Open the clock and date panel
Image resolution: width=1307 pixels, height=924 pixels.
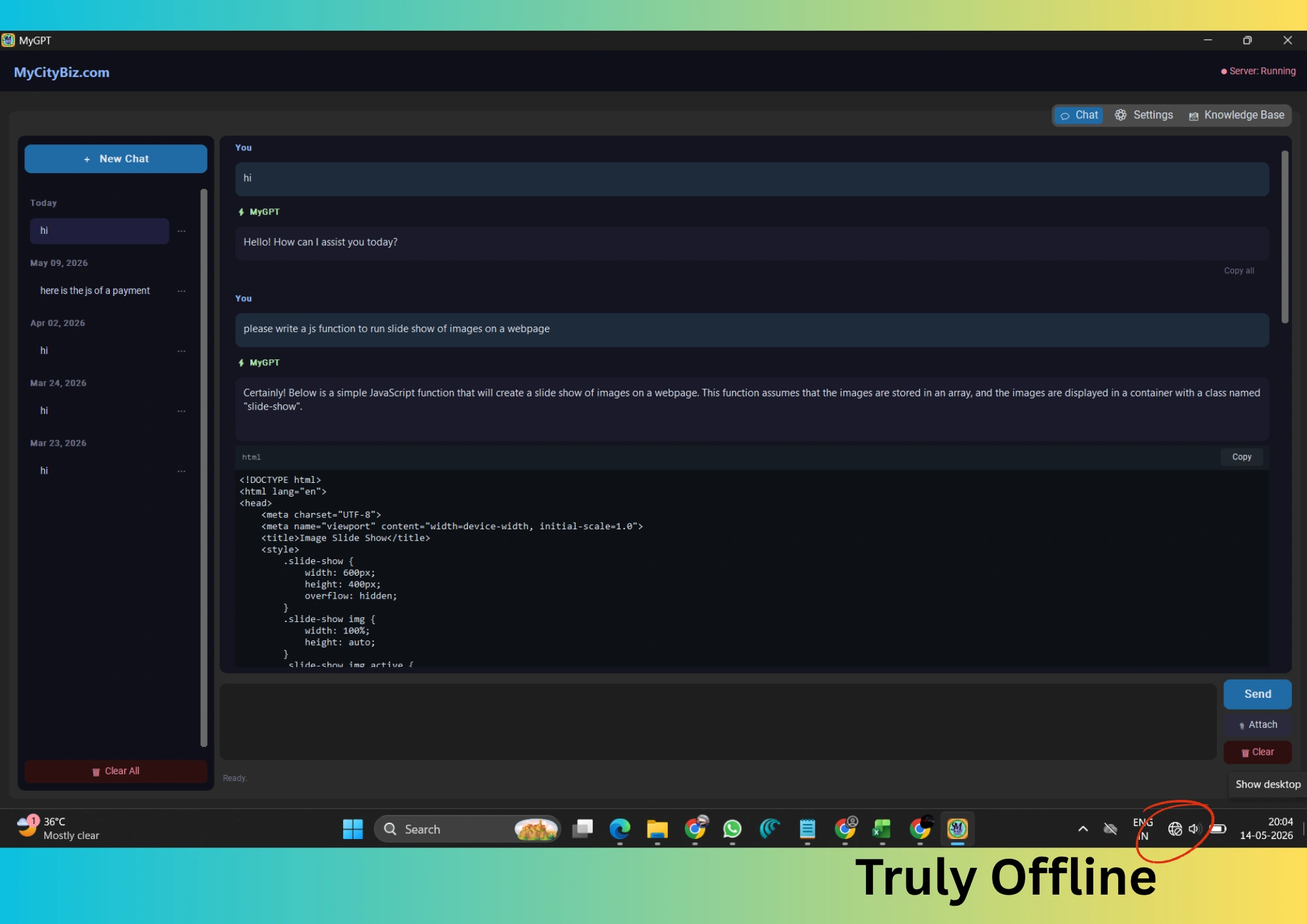pyautogui.click(x=1266, y=829)
